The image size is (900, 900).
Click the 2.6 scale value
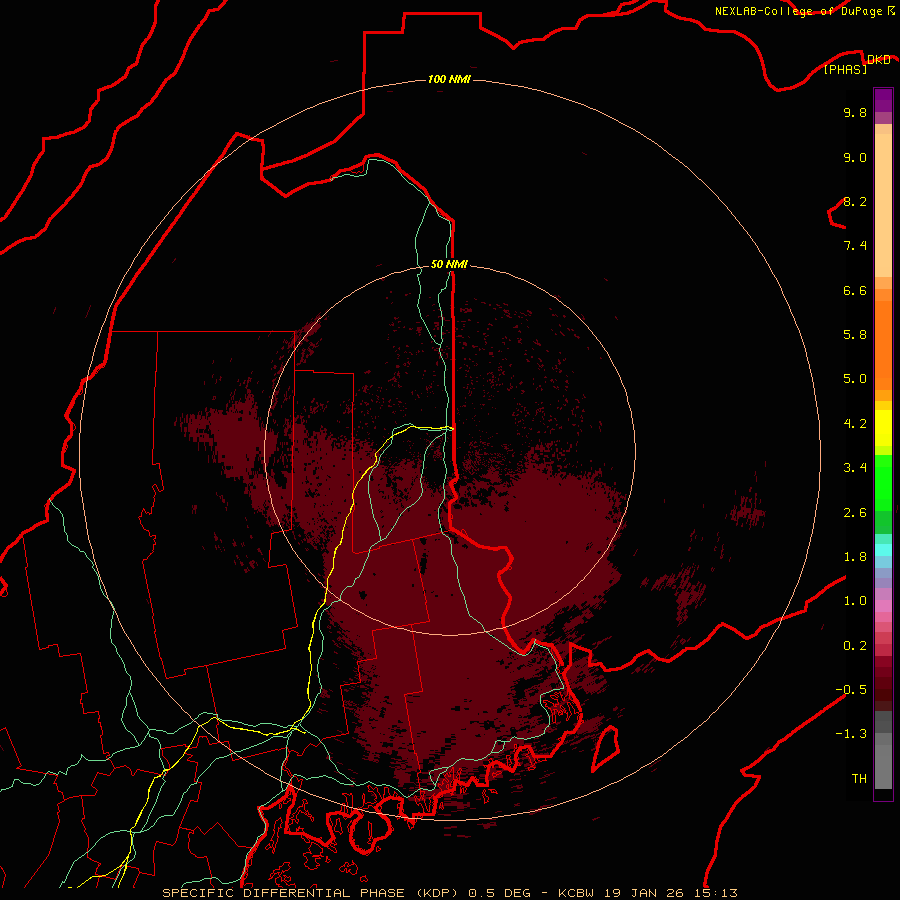click(x=855, y=513)
